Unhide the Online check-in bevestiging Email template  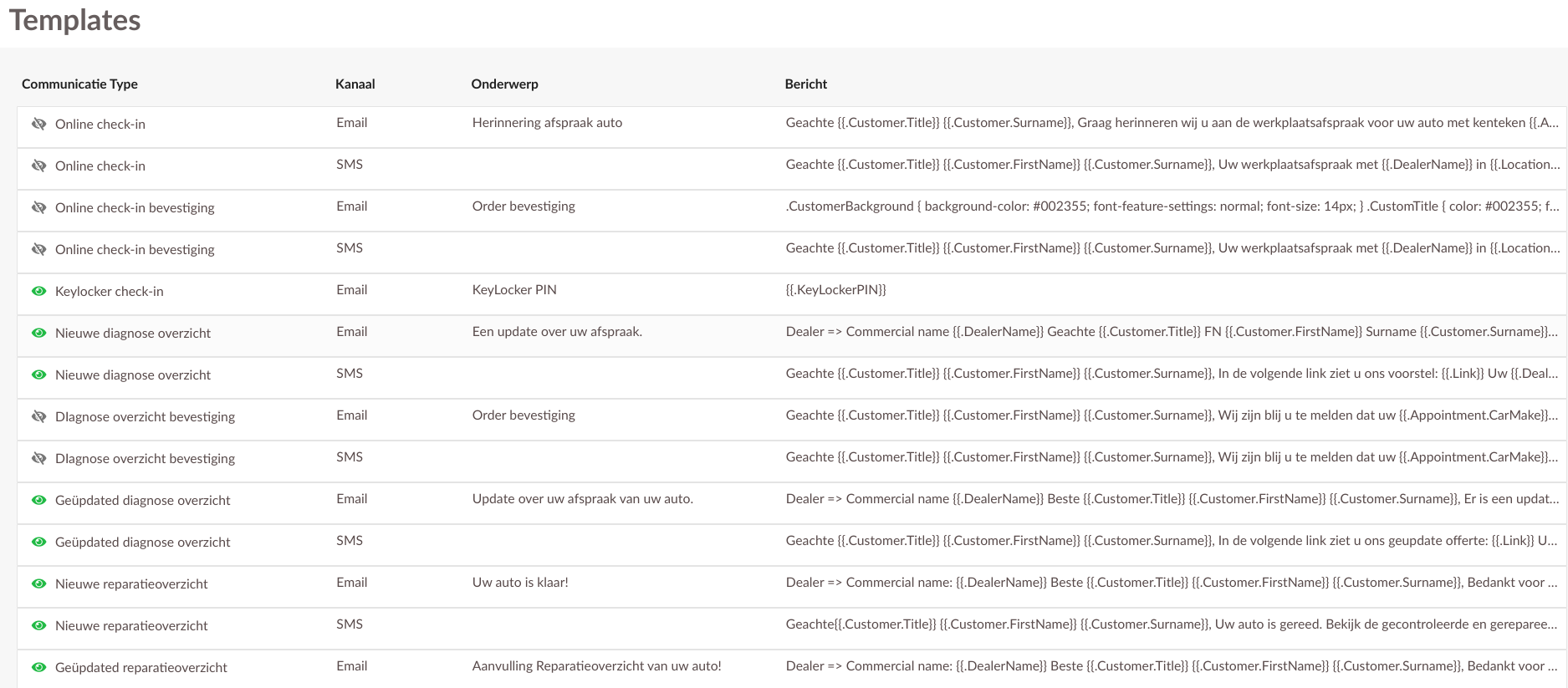[38, 208]
